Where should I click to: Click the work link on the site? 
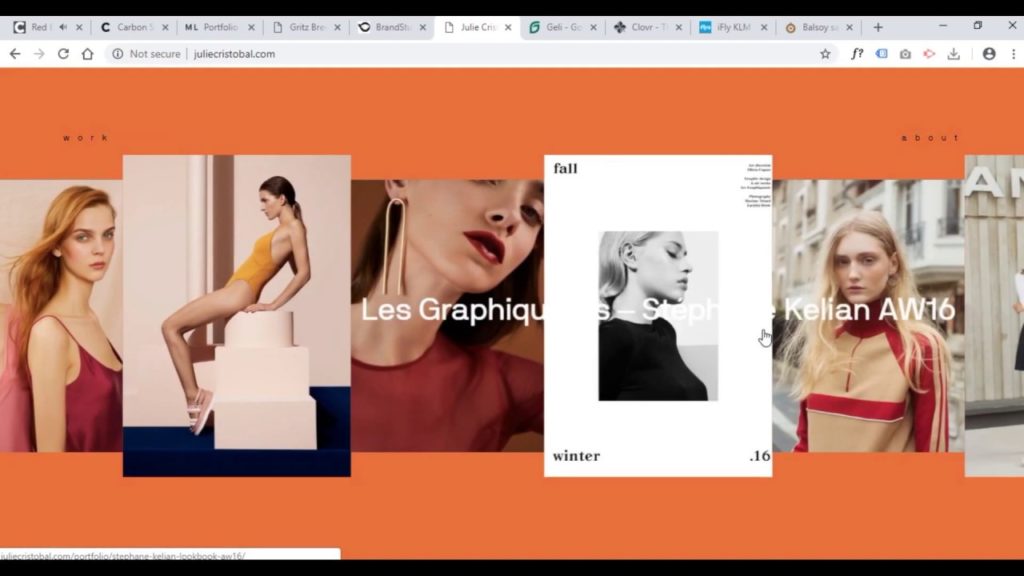point(87,137)
